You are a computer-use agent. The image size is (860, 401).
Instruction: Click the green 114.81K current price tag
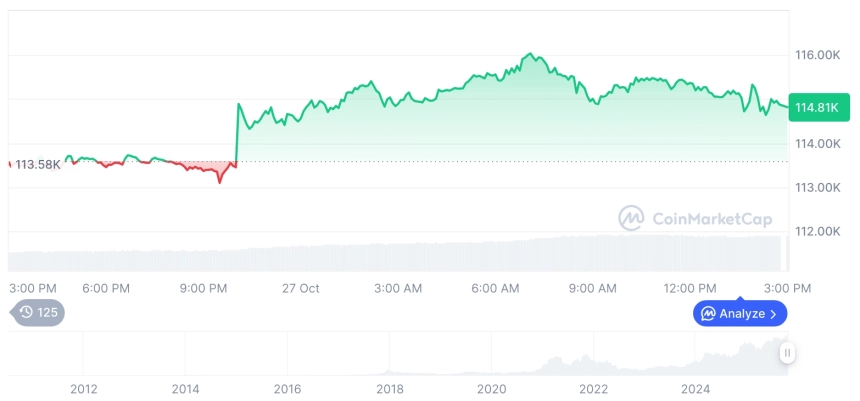click(815, 107)
